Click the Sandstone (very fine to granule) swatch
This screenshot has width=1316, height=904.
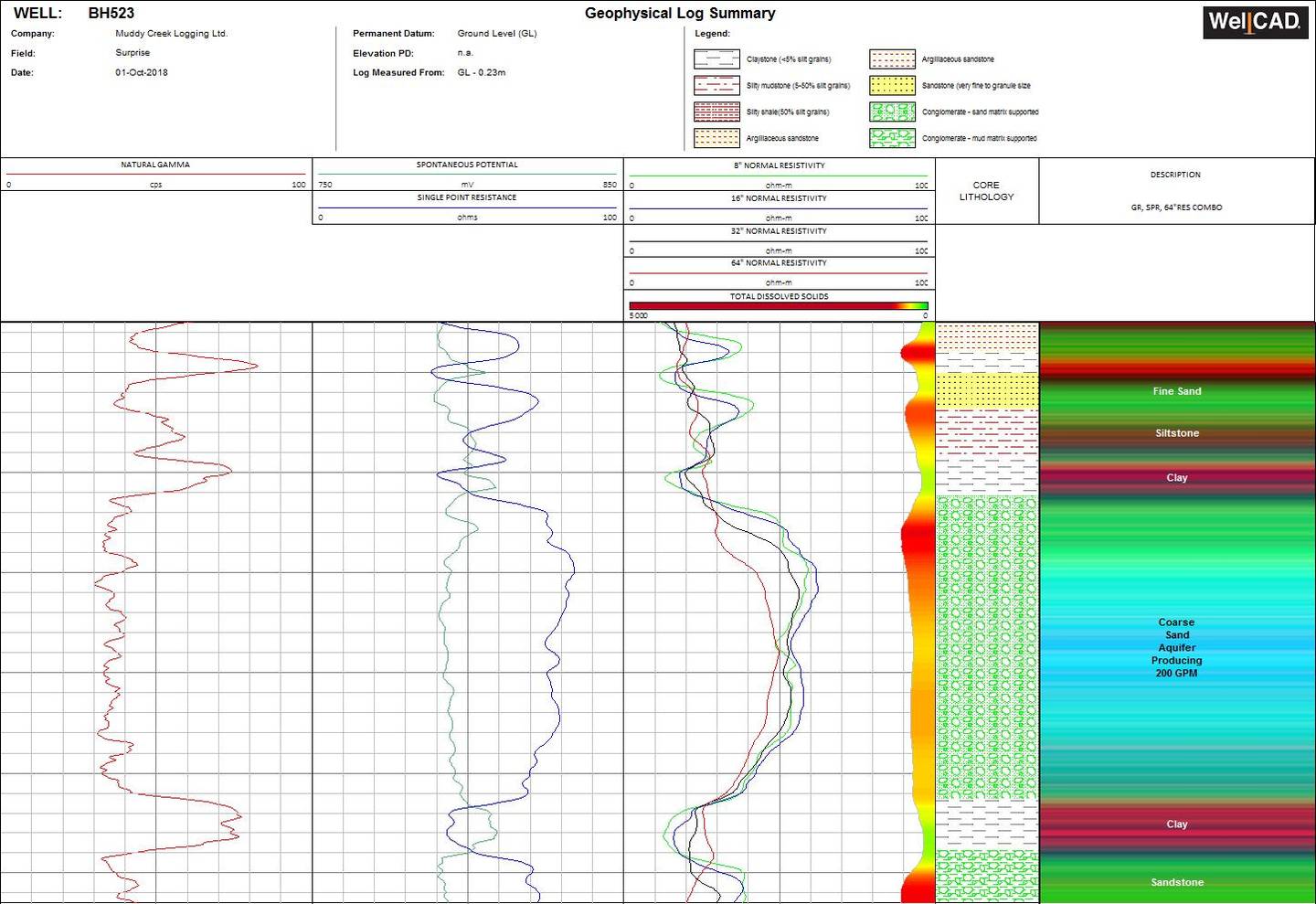pyautogui.click(x=891, y=85)
